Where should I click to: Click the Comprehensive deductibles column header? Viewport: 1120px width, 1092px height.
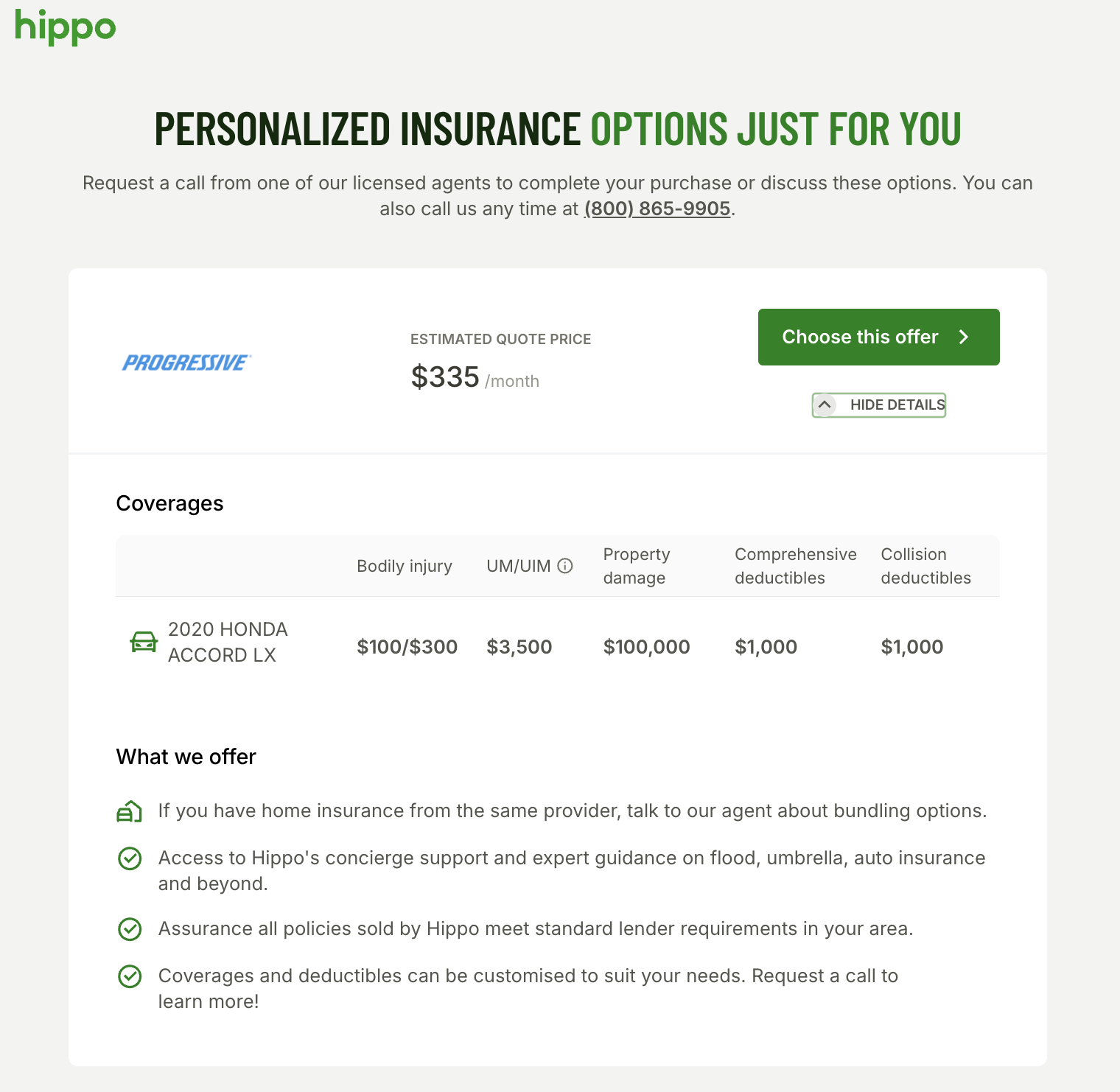[795, 566]
